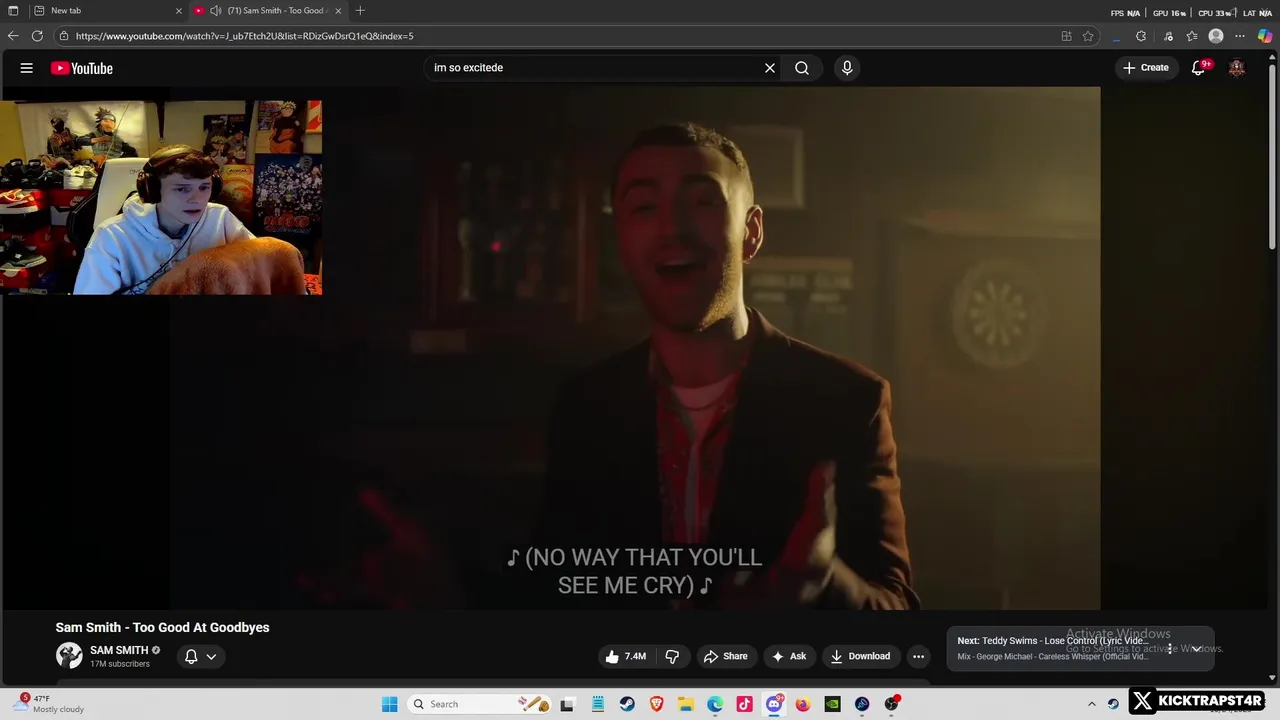Screen dimensions: 1280x720
Task: Go to YouTube home via logo
Action: pos(82,68)
